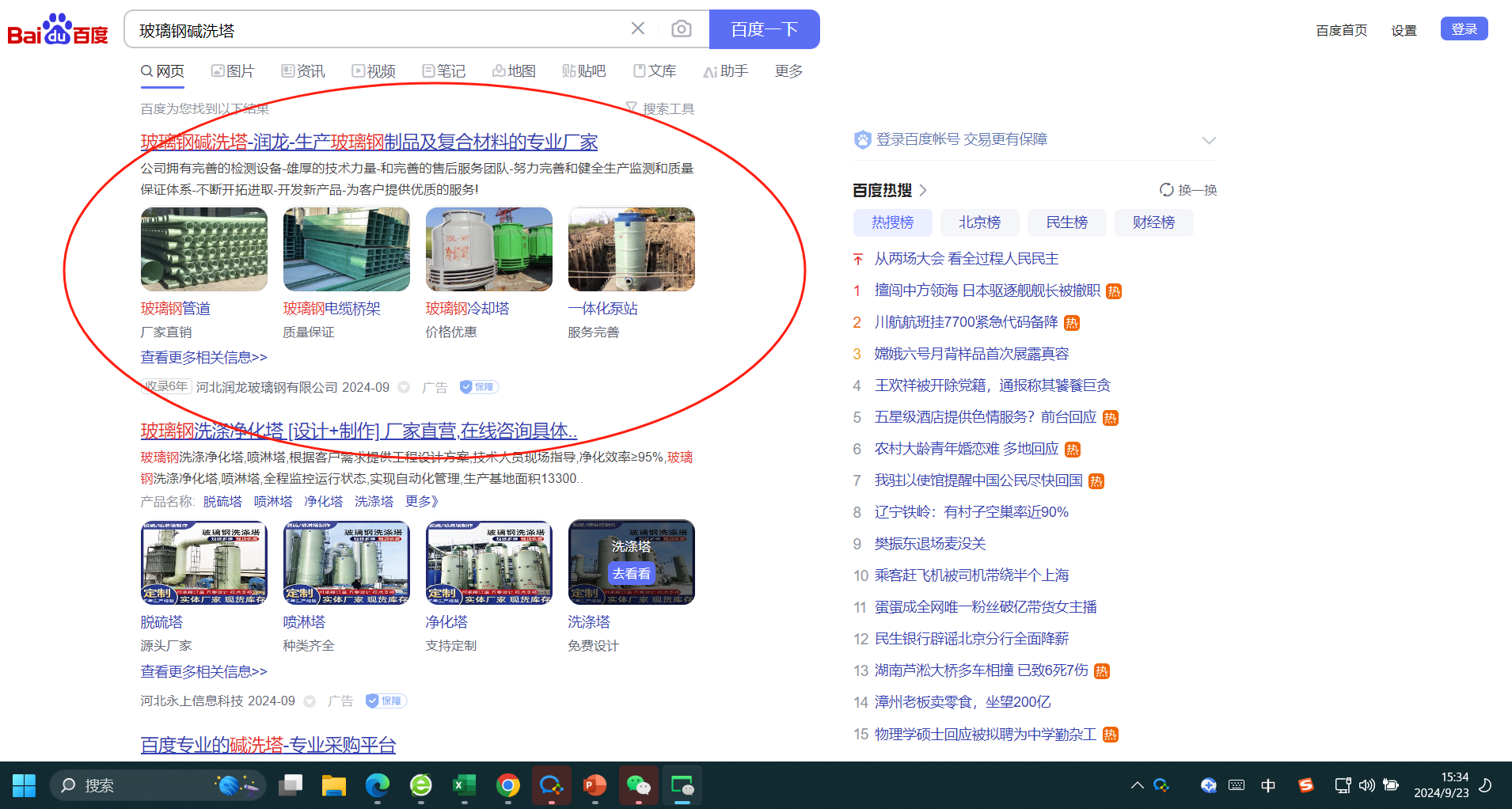Click the 玻璃钢冷却塔 product thumbnail
The height and width of the screenshot is (809, 1512).
(x=489, y=249)
